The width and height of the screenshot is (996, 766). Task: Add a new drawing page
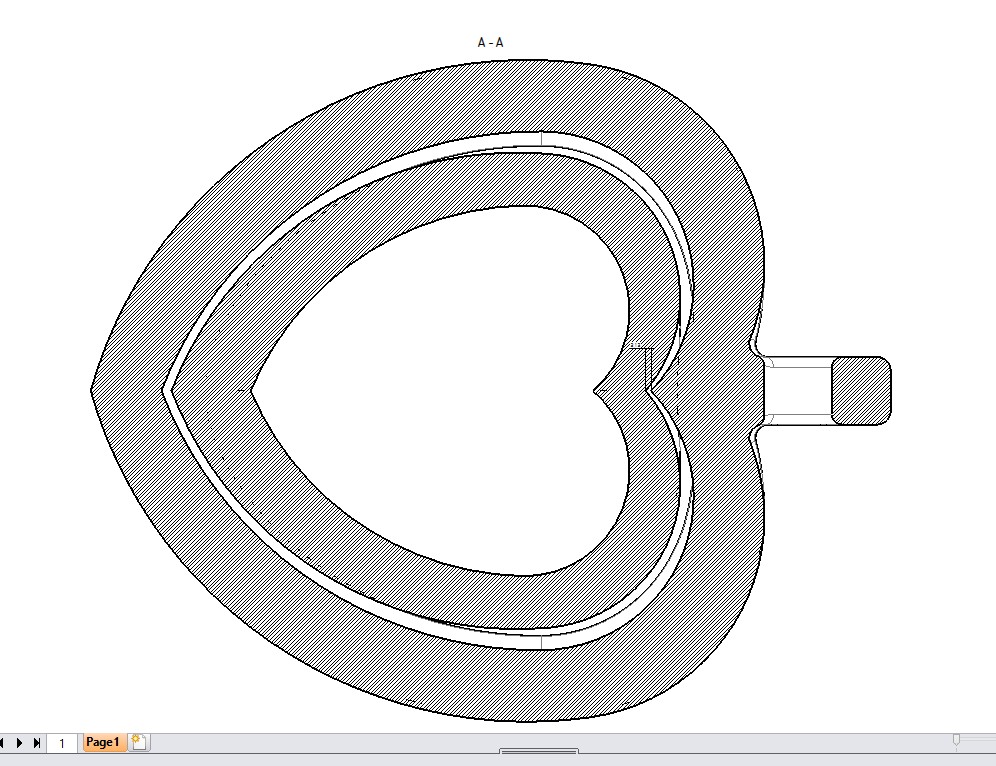coord(139,742)
